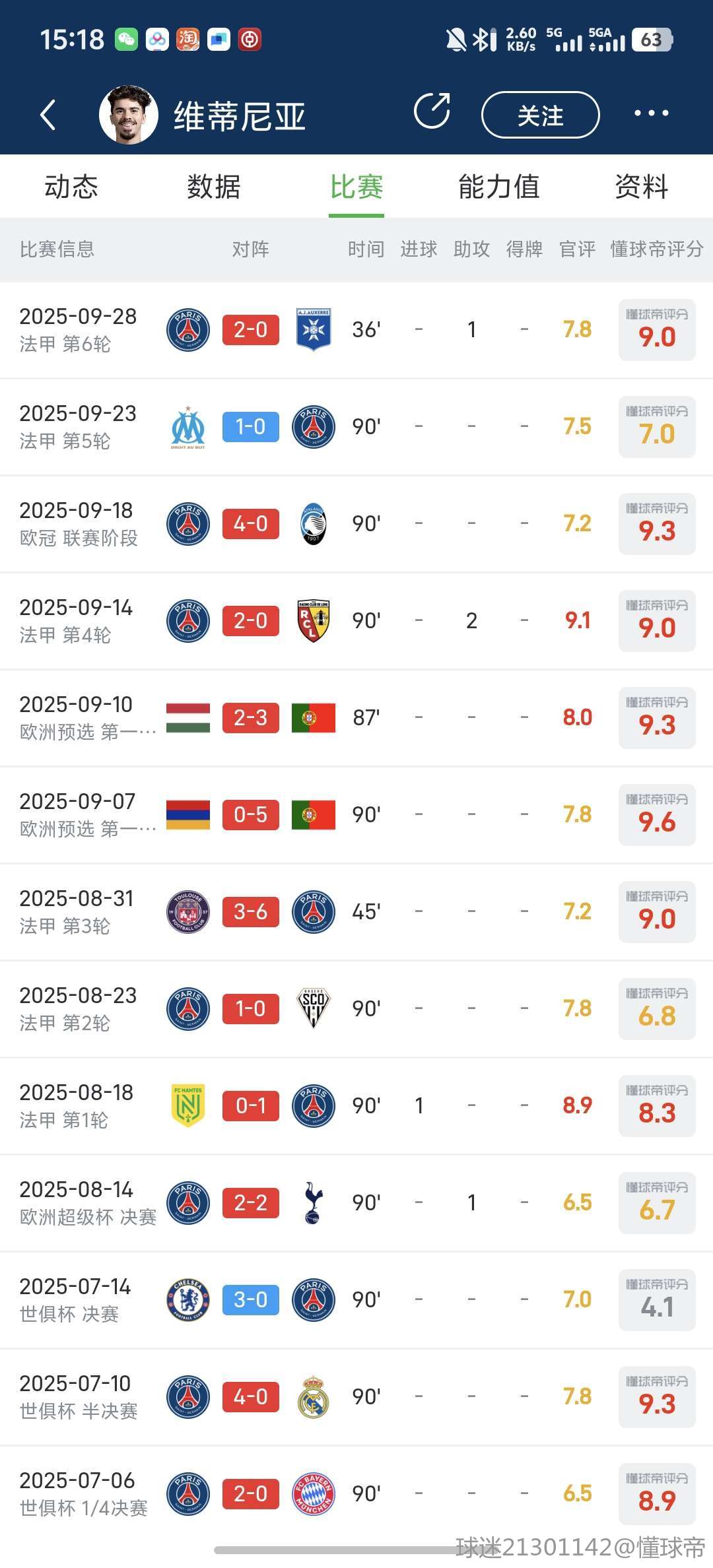713x1568 pixels.
Task: Tap the Marseille club logo
Action: pos(188,427)
